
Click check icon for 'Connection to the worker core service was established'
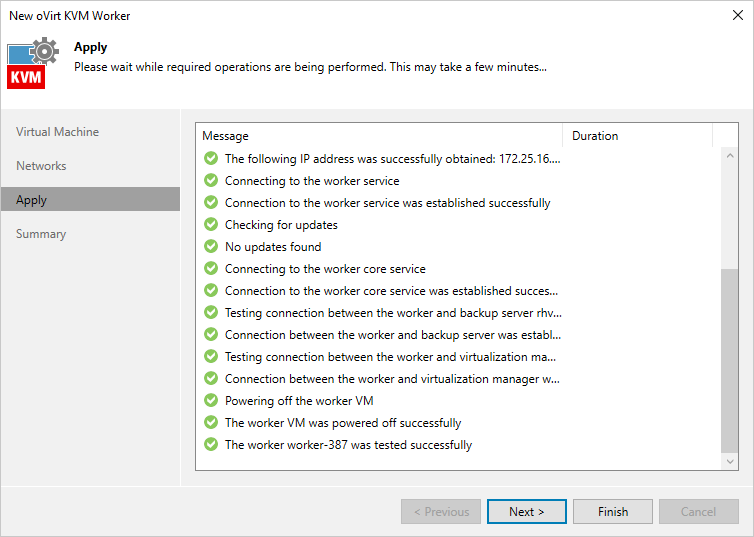tap(211, 290)
